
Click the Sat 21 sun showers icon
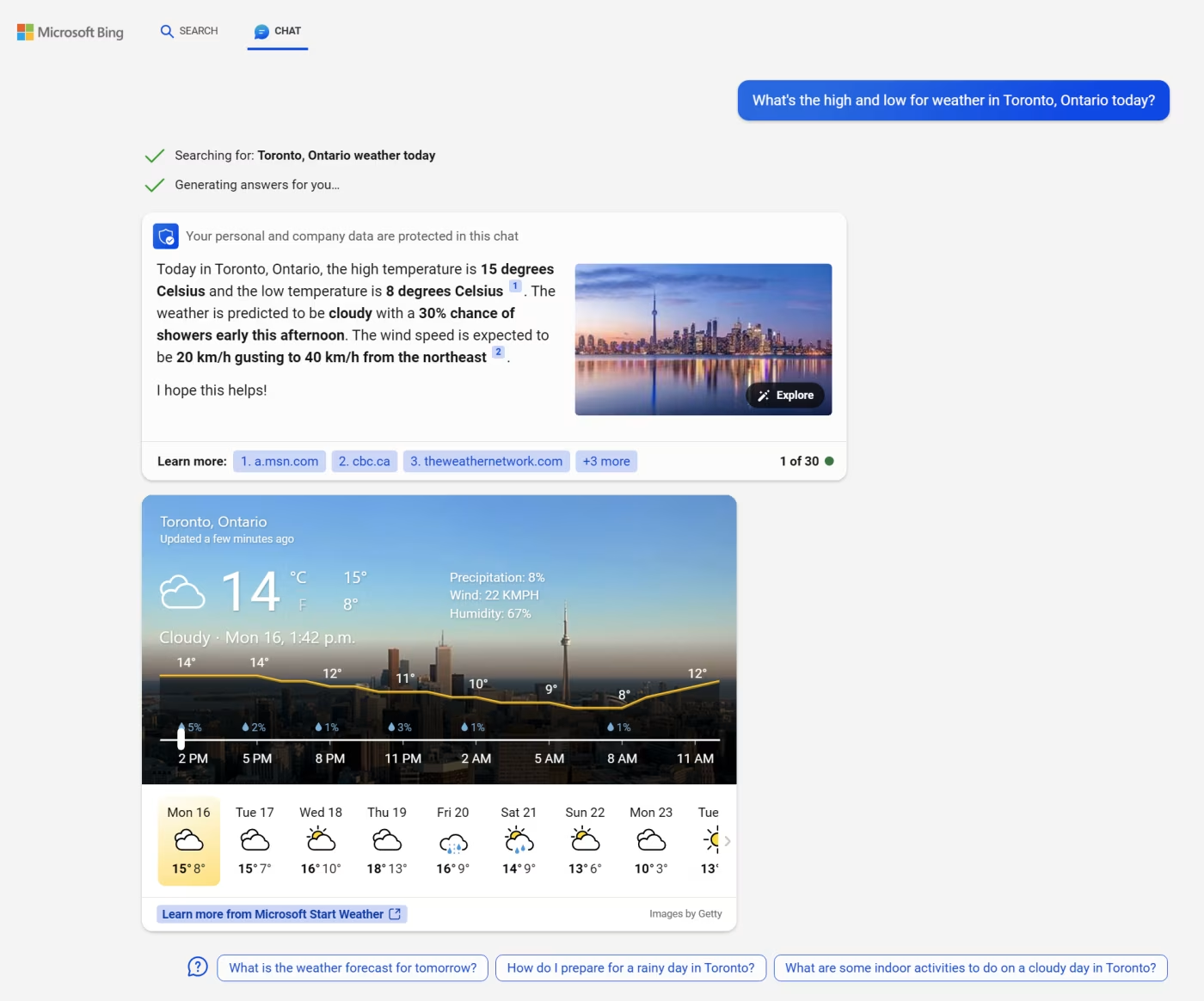point(519,839)
